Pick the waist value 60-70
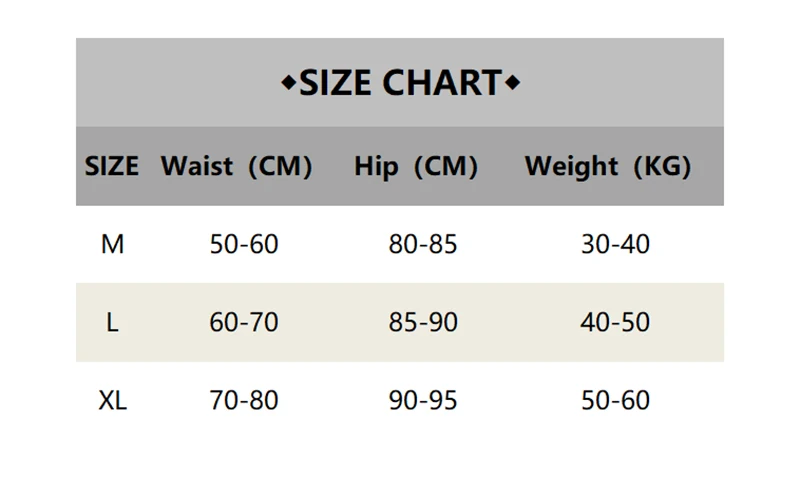 [244, 322]
